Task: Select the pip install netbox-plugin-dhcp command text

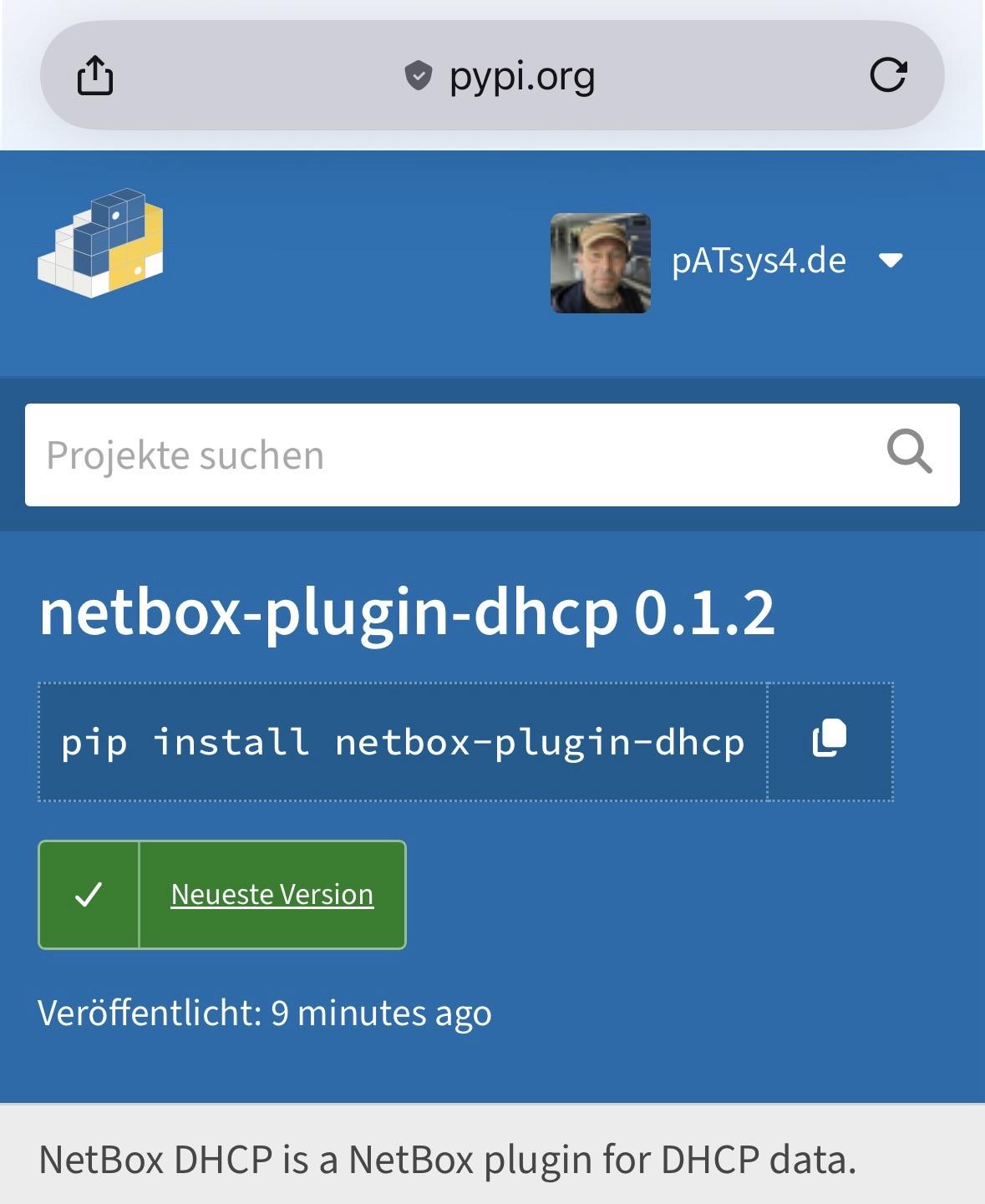Action: tap(402, 742)
